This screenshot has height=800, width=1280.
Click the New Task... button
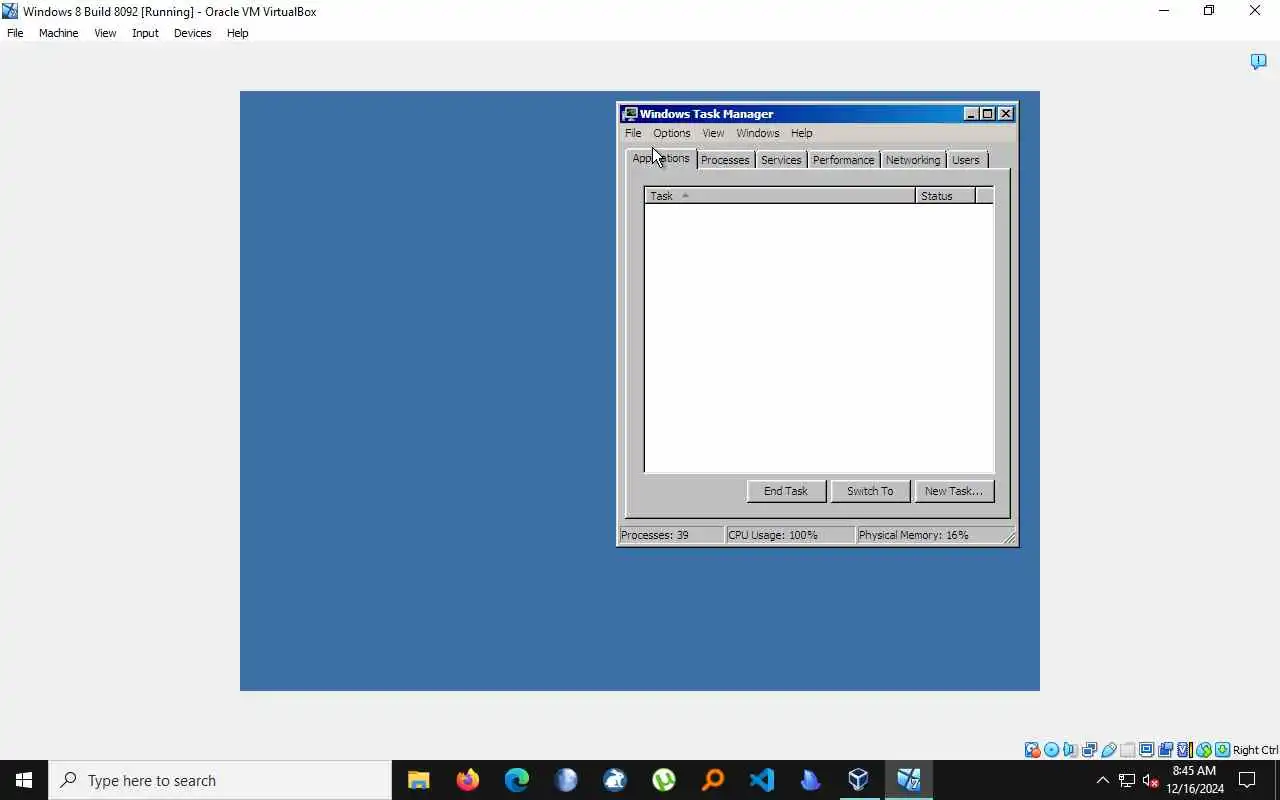[x=954, y=491]
